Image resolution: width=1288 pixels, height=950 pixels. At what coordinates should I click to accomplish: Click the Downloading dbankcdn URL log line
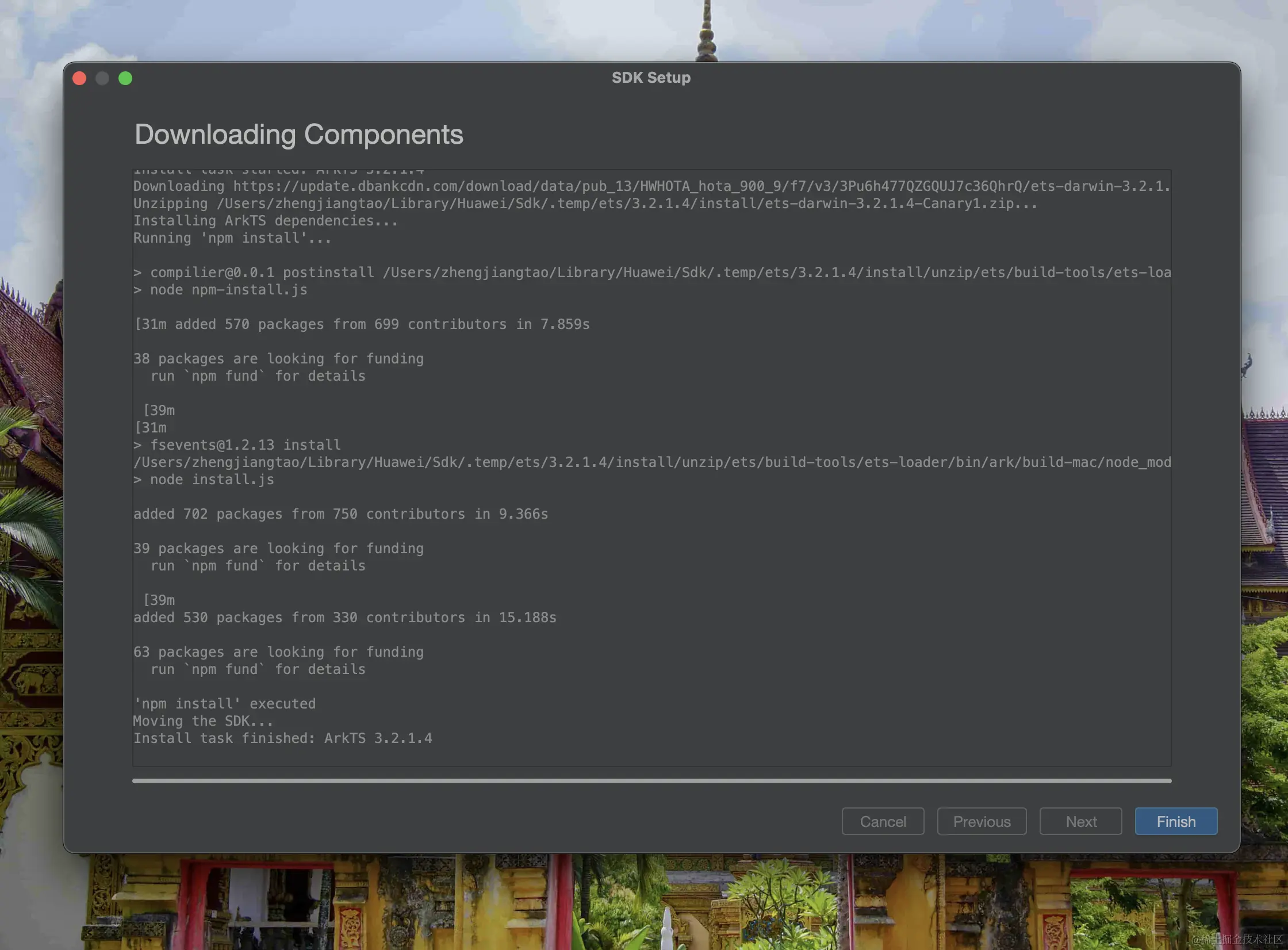[x=651, y=186]
